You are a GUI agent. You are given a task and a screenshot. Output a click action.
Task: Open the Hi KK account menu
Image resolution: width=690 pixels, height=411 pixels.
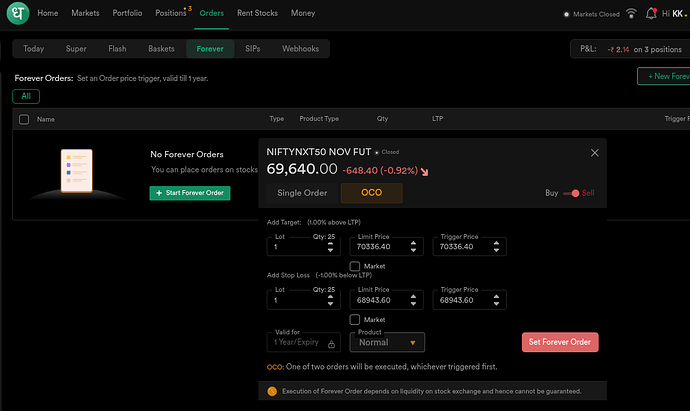[674, 14]
